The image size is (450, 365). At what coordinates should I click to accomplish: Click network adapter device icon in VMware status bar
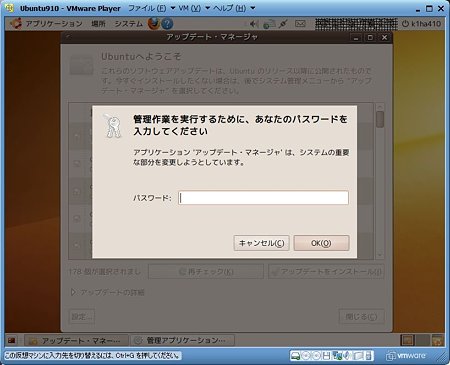[337, 356]
